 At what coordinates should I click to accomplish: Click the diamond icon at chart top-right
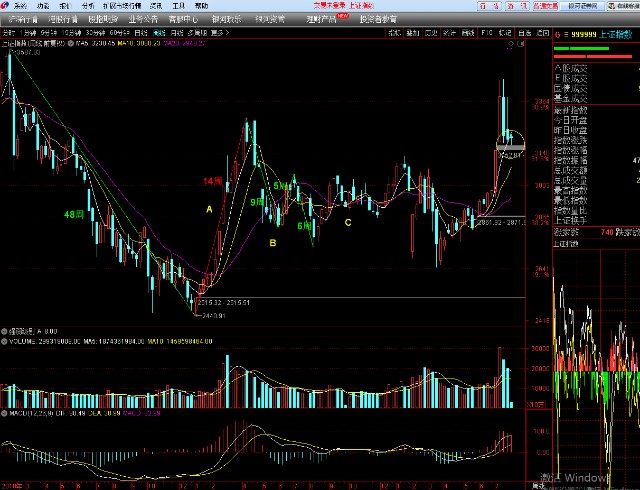coord(511,43)
